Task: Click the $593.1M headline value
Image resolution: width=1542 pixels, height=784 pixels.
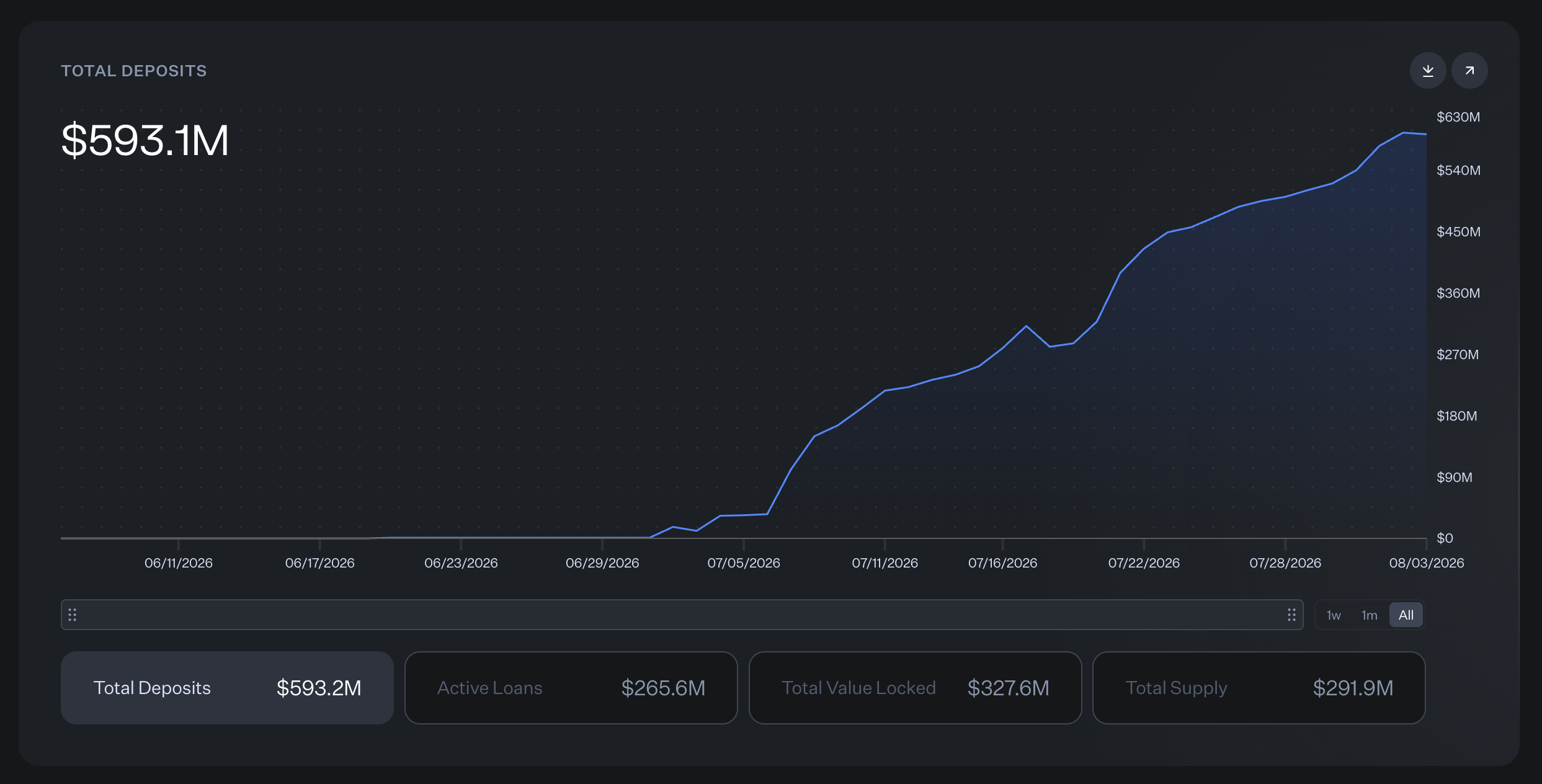Action: point(145,140)
